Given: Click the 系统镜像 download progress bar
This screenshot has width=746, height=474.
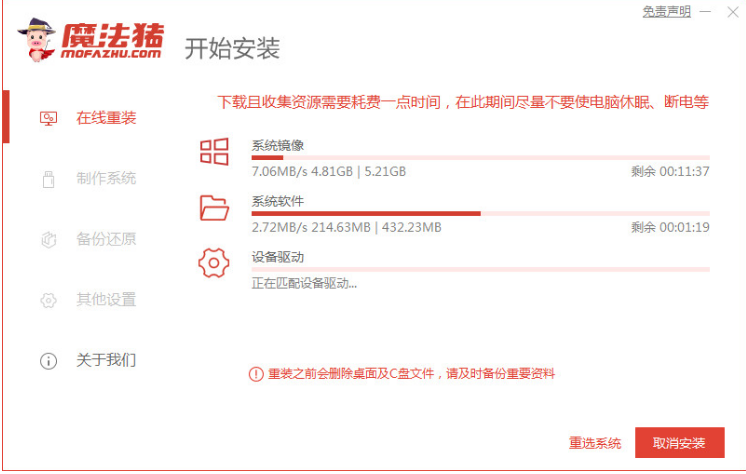Looking at the screenshot, I should (480, 157).
